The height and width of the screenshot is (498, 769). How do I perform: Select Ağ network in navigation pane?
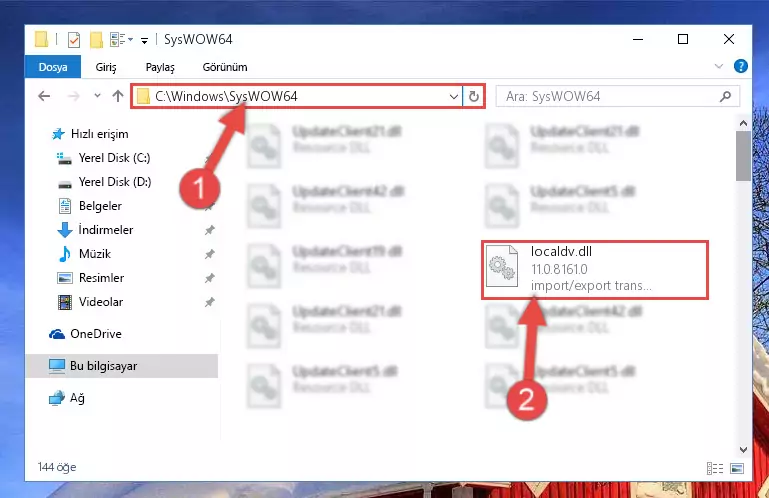(x=77, y=398)
